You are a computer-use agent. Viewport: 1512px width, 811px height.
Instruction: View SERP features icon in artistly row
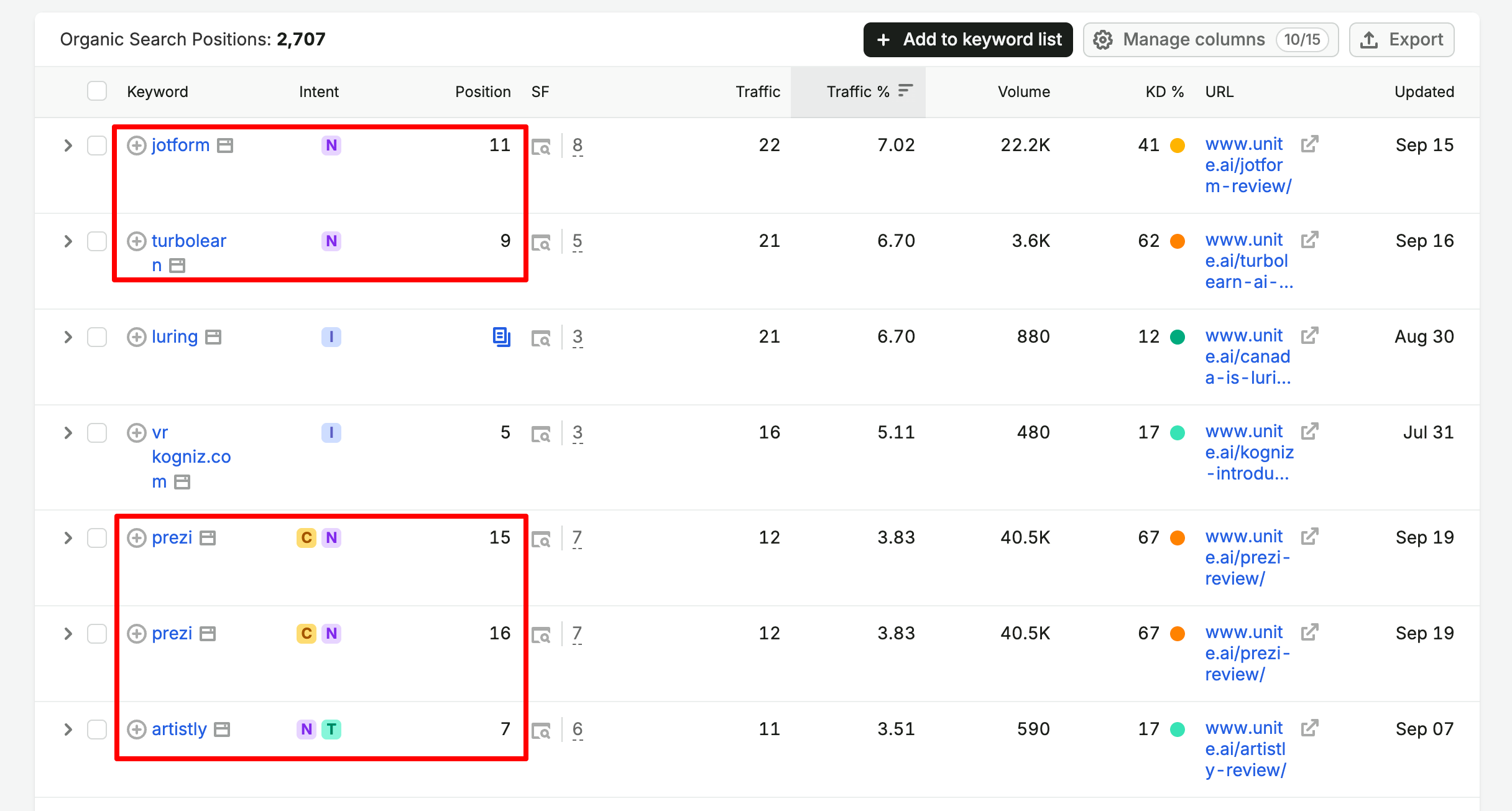(x=541, y=731)
